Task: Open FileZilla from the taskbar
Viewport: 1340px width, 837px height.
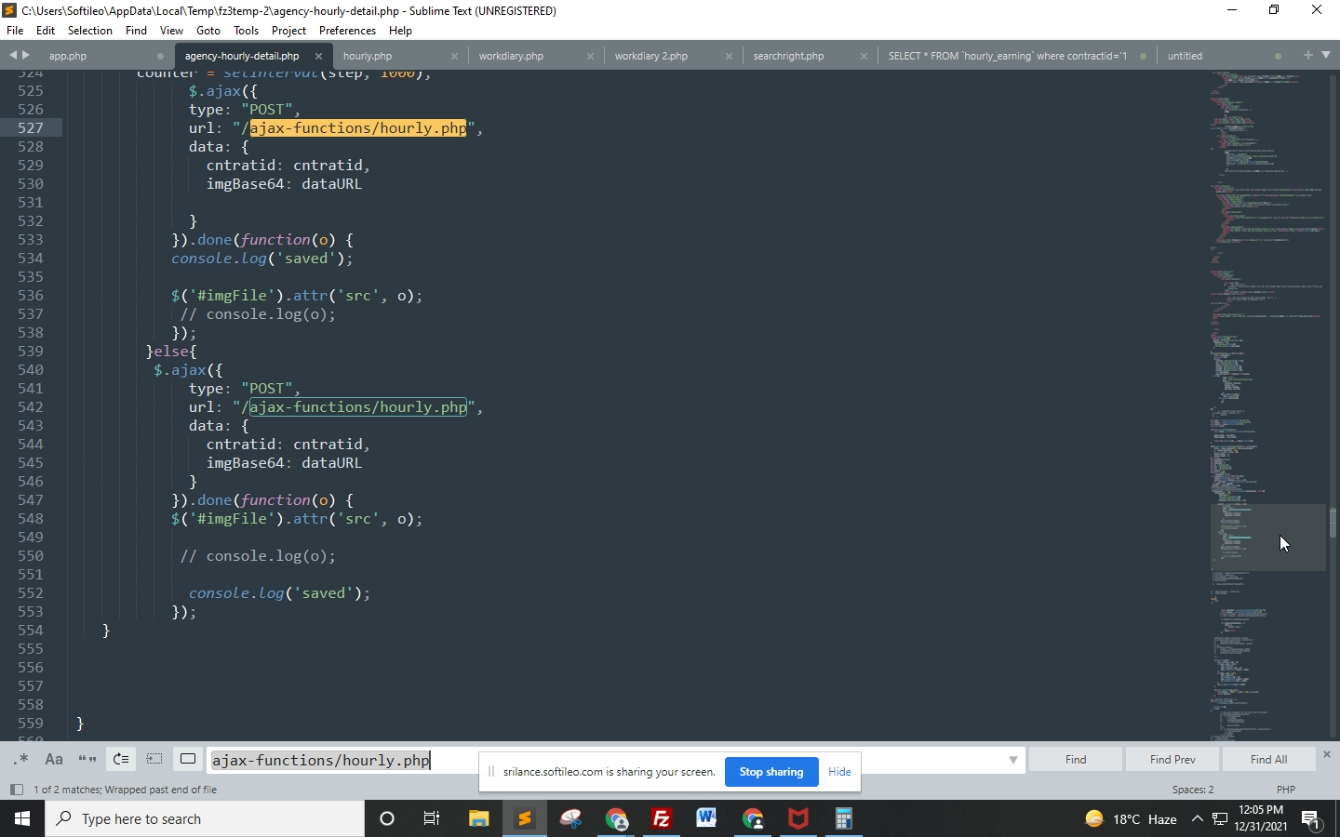Action: pos(661,818)
